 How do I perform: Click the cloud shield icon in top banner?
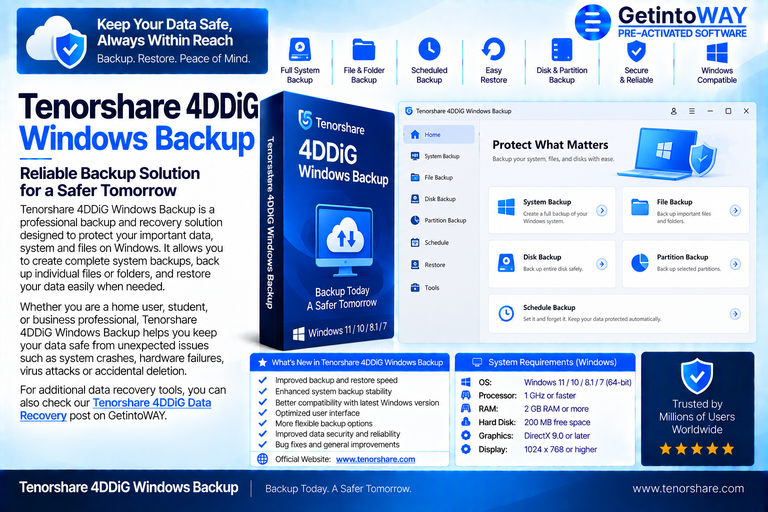click(57, 42)
